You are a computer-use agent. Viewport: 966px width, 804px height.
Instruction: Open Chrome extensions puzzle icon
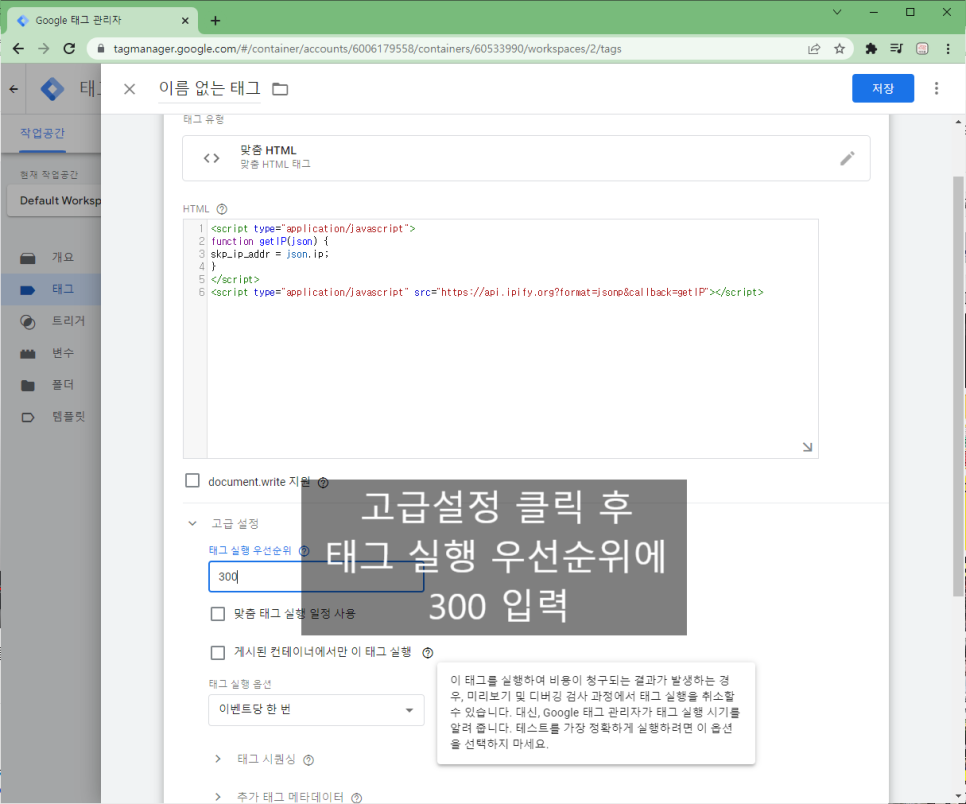(871, 49)
